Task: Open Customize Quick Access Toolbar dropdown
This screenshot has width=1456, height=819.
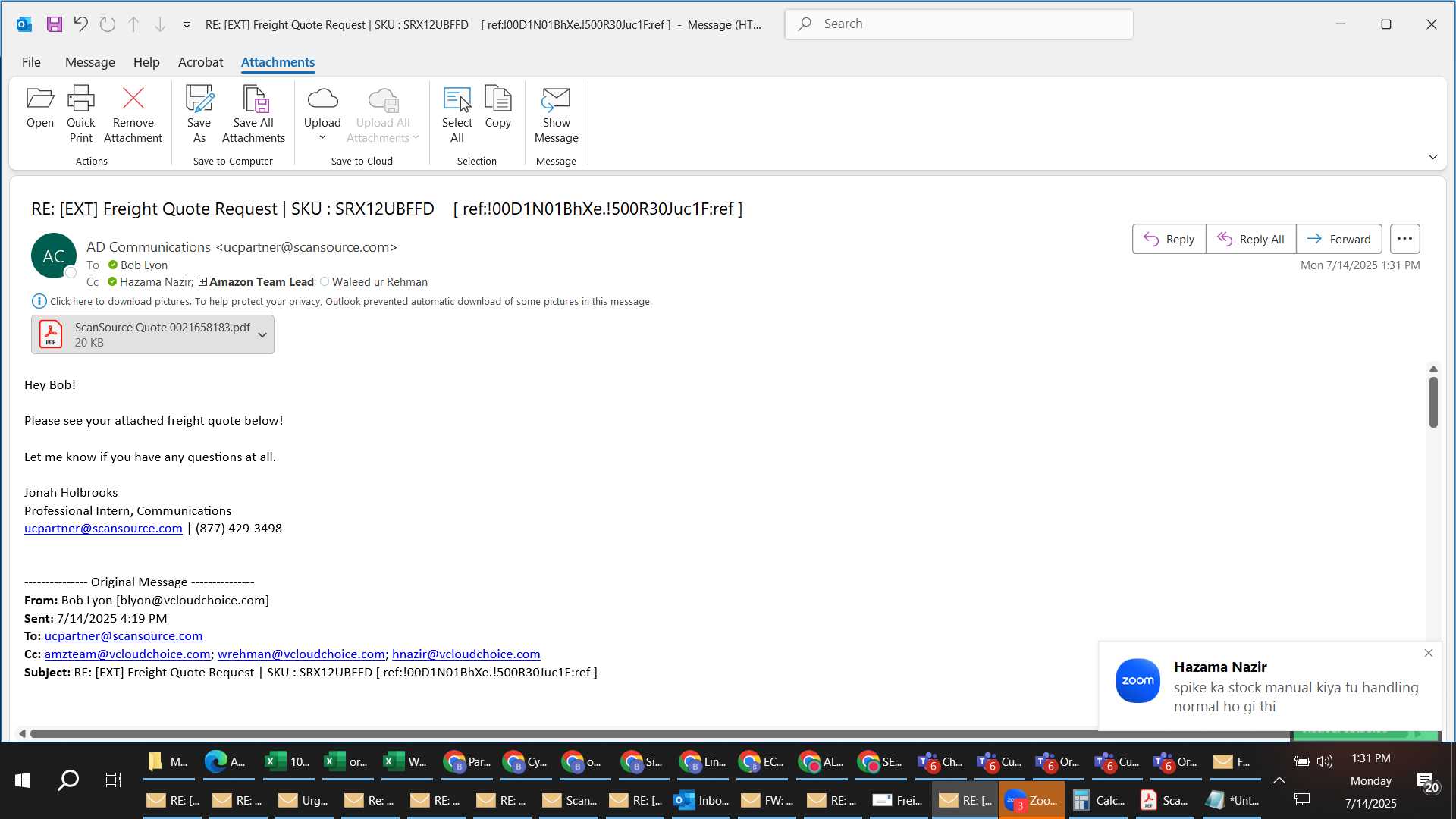Action: (187, 25)
